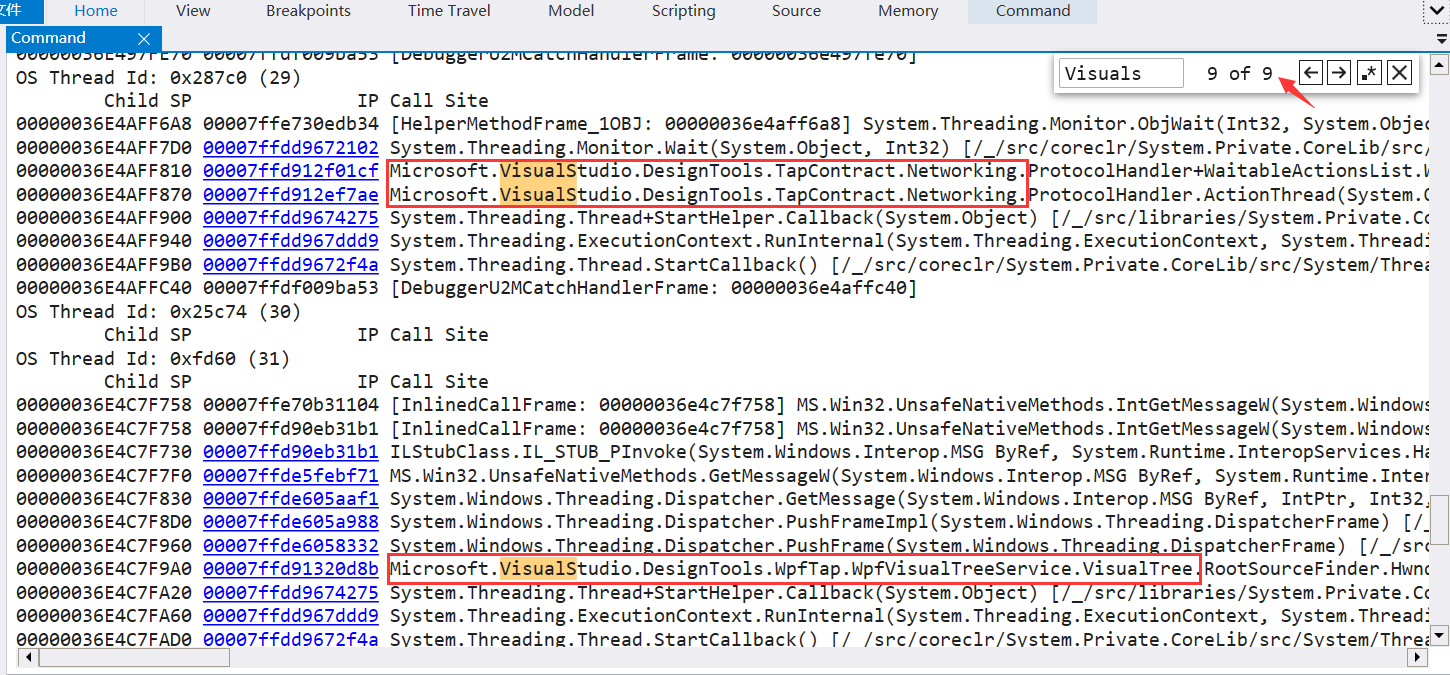Open the Scripting ribbon tab
Image resolution: width=1450 pixels, height=675 pixels.
point(684,11)
